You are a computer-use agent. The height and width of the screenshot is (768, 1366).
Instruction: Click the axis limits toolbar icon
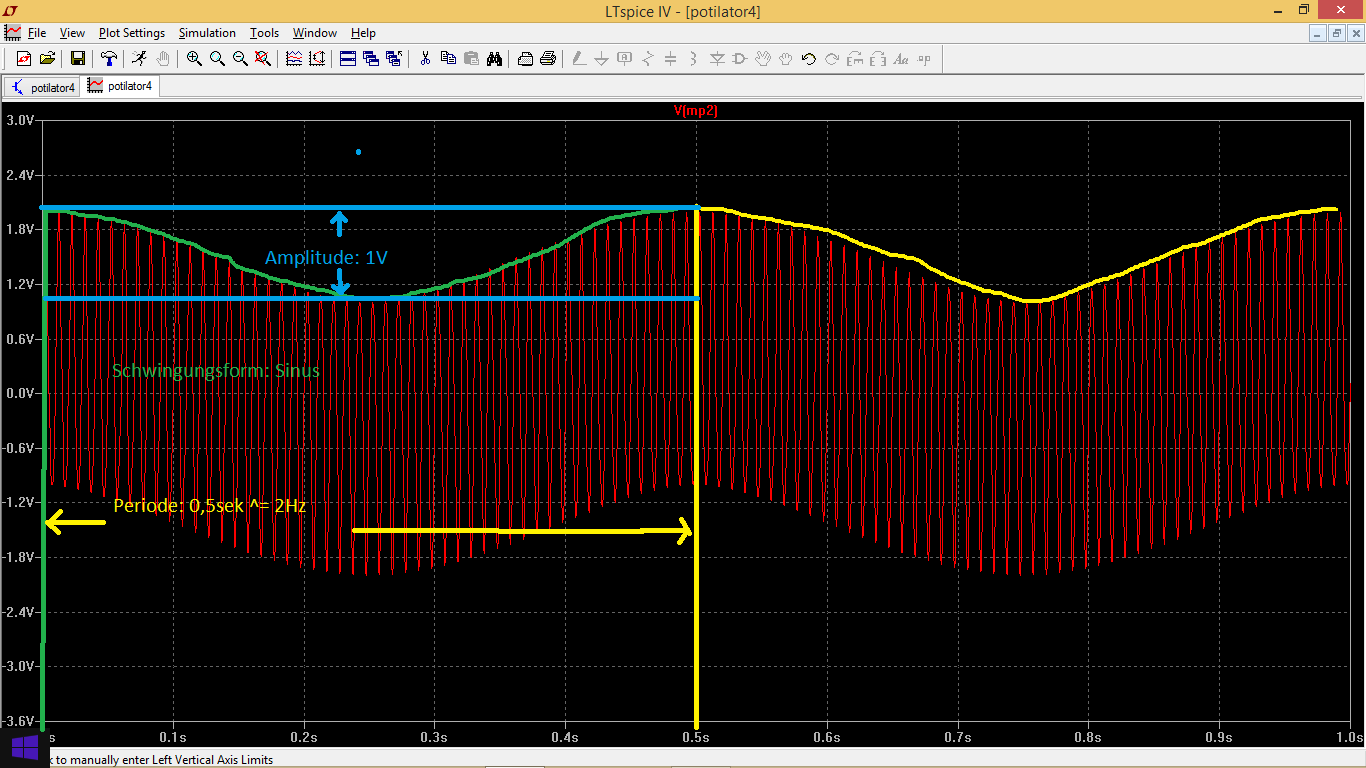coord(317,59)
